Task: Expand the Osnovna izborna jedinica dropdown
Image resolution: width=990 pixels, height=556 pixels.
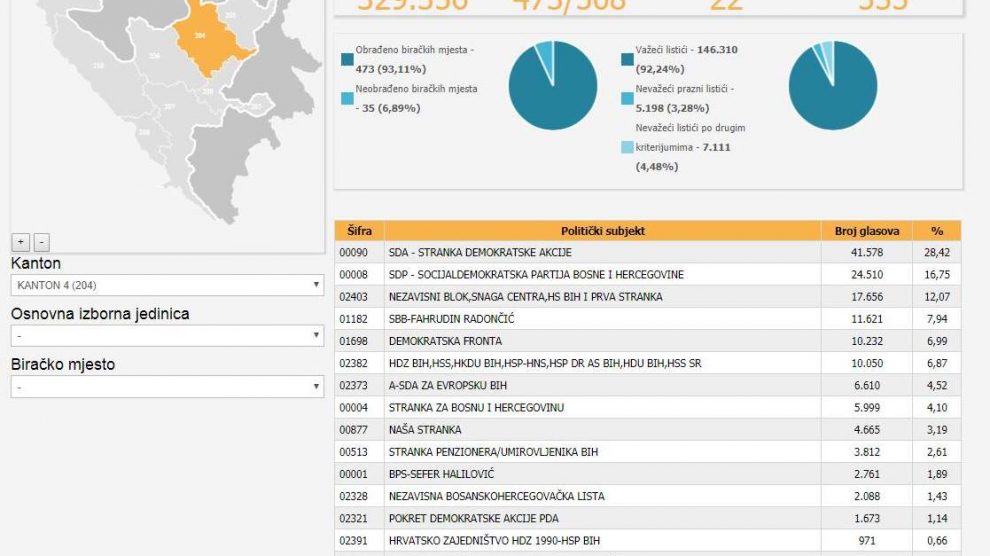Action: click(x=167, y=336)
